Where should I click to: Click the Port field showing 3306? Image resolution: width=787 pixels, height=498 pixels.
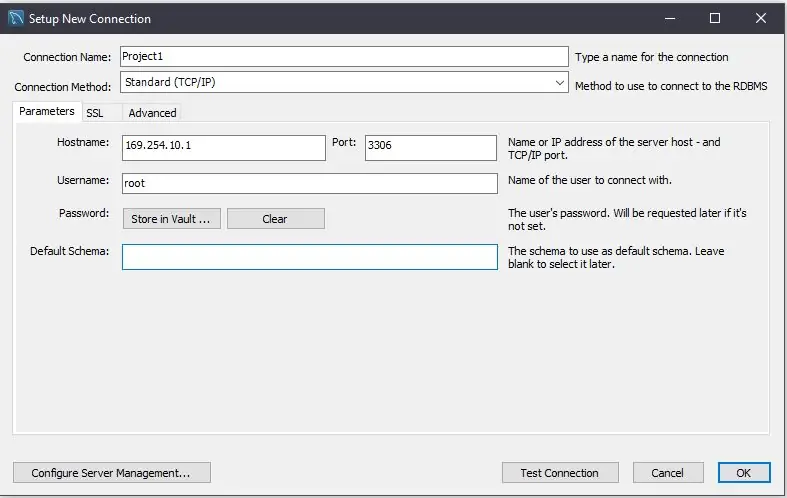(431, 148)
